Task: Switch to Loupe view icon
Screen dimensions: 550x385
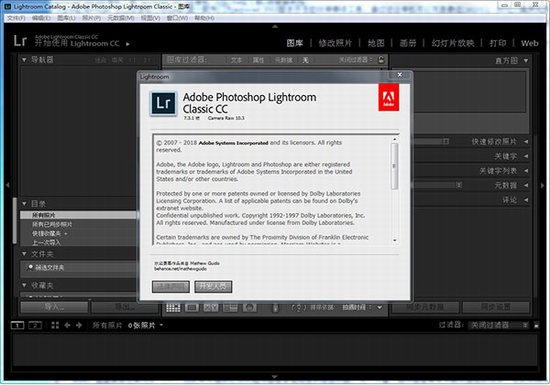Action: tap(192, 308)
